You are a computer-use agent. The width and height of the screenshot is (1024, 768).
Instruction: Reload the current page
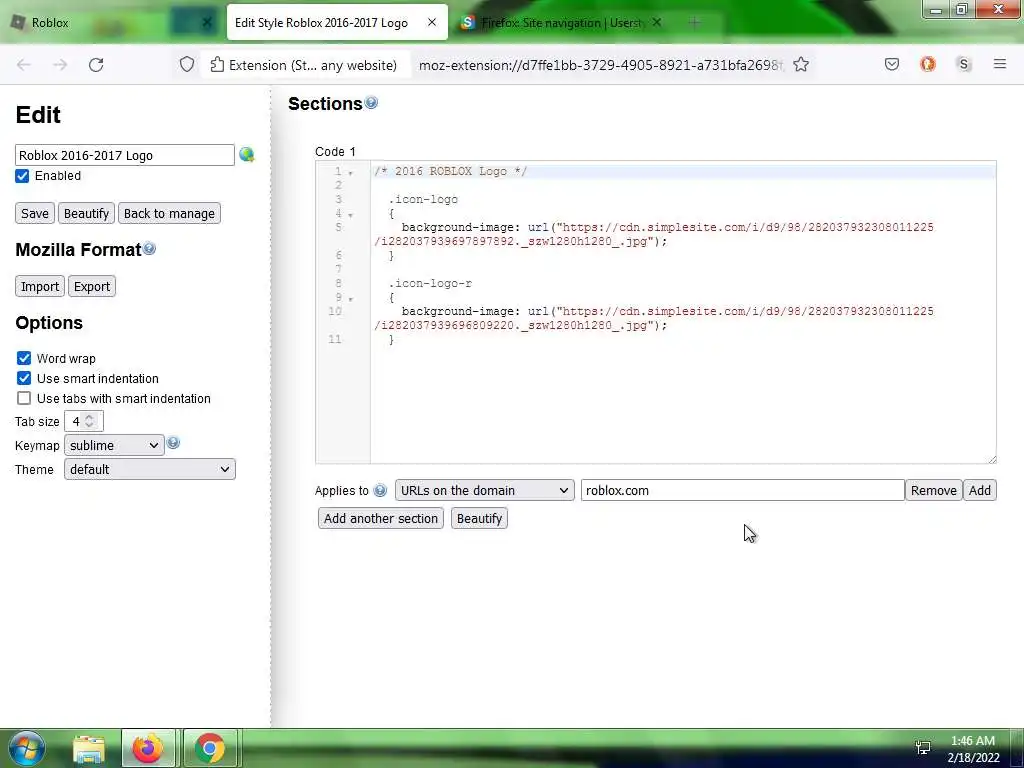(x=96, y=65)
